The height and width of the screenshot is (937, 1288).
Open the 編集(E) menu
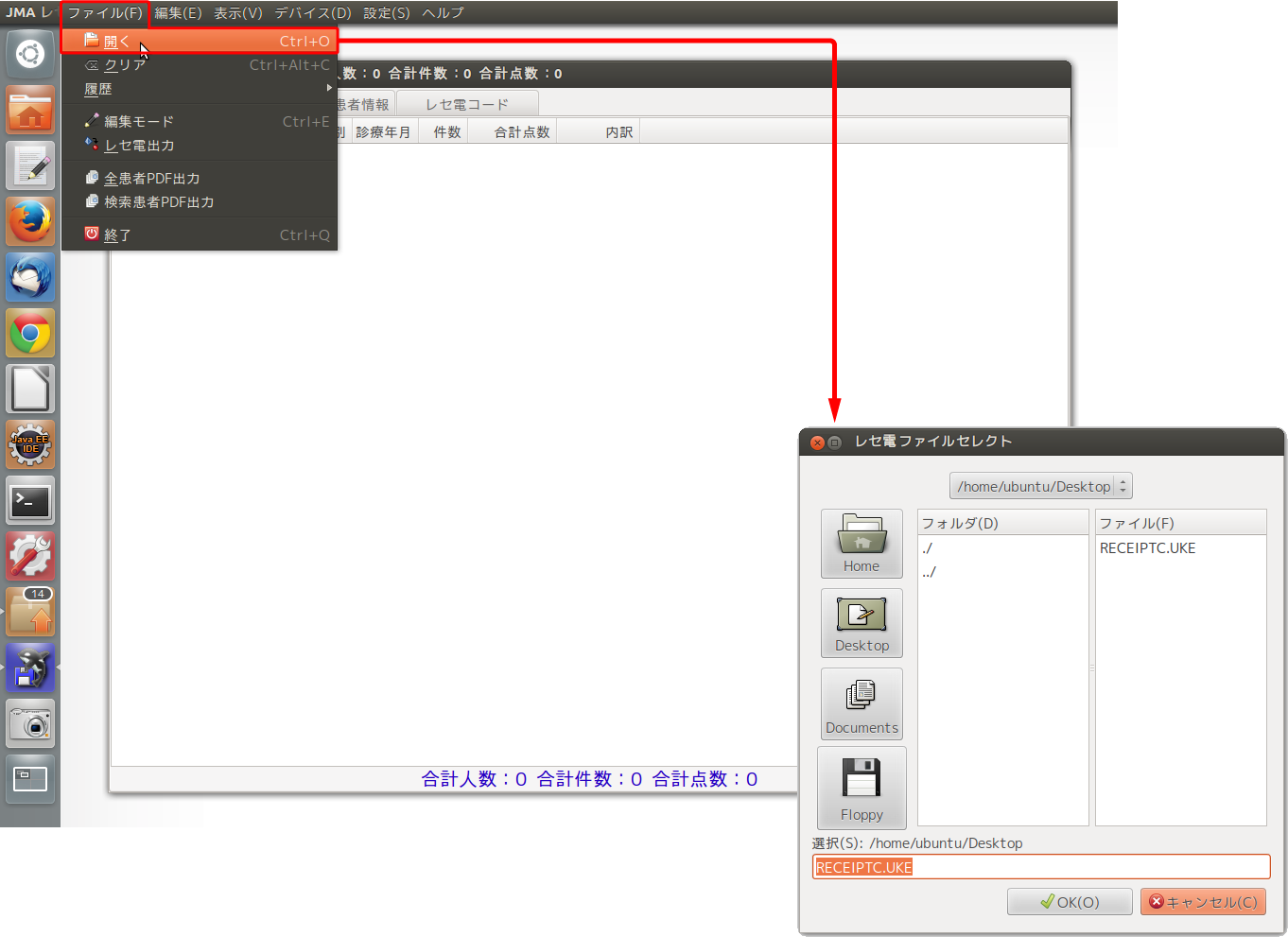(178, 13)
